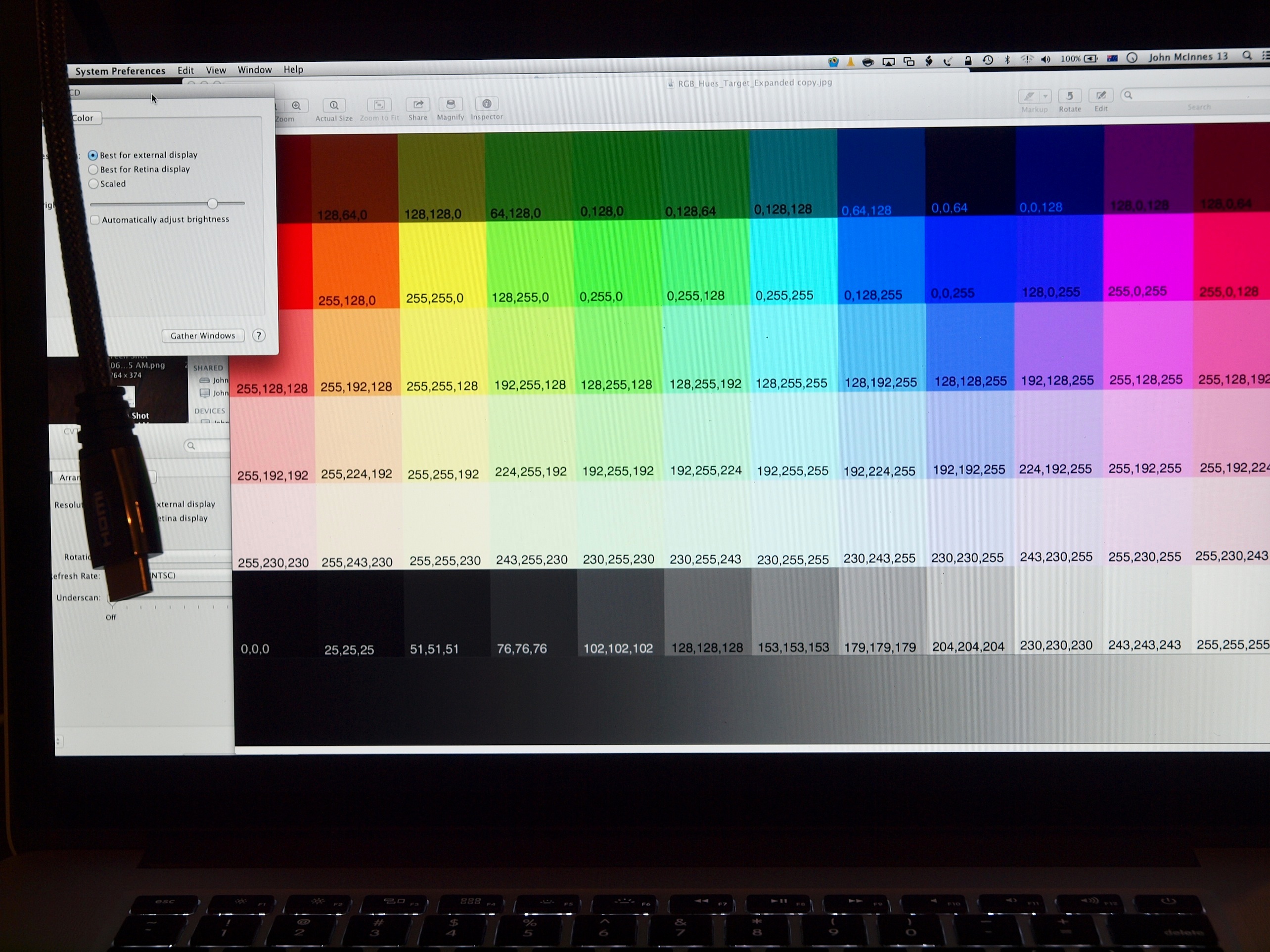Click the Share toolbar icon
1270x952 pixels.
point(418,104)
